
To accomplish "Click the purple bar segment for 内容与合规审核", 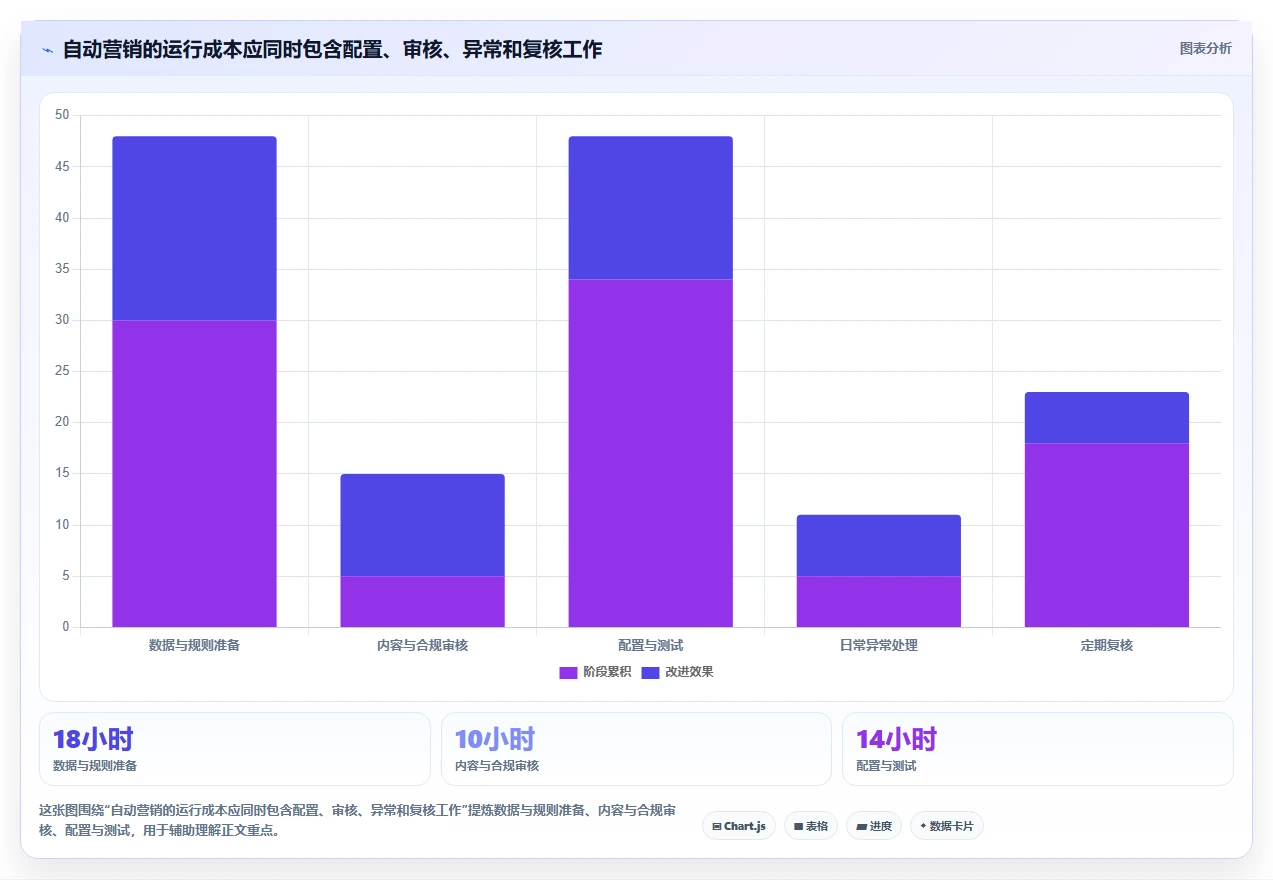I will [422, 602].
